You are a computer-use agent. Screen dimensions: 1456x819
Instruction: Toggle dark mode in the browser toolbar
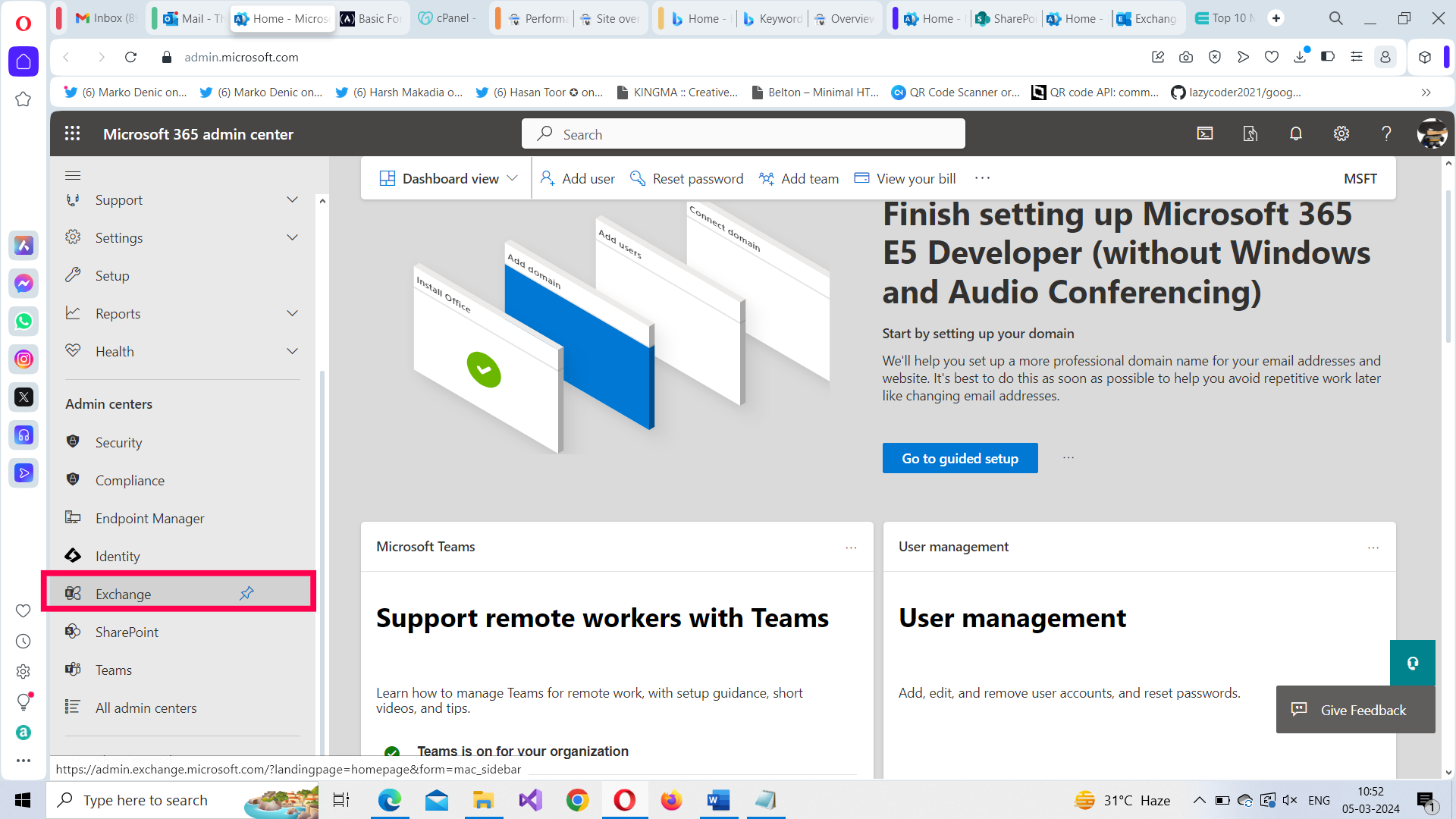tap(1329, 57)
